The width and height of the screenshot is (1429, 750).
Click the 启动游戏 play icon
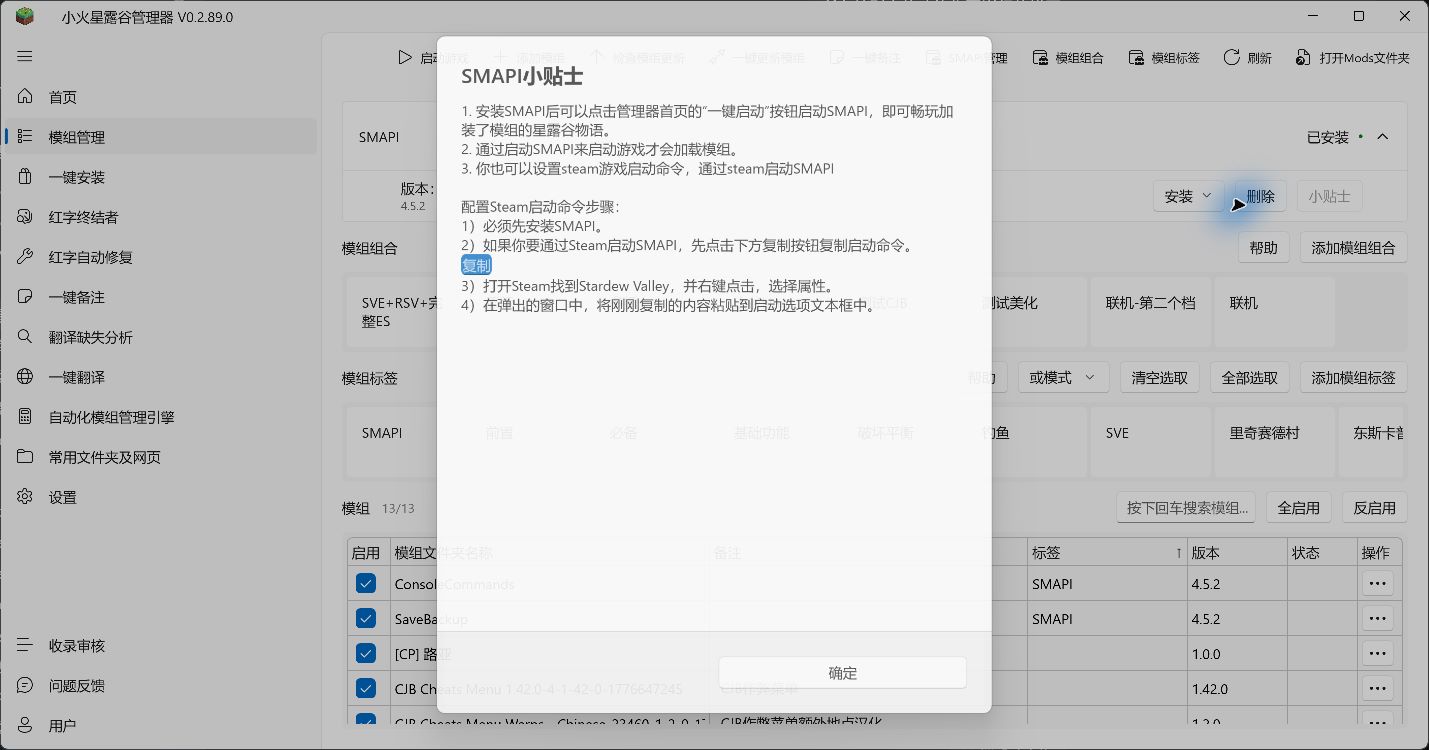pyautogui.click(x=405, y=58)
